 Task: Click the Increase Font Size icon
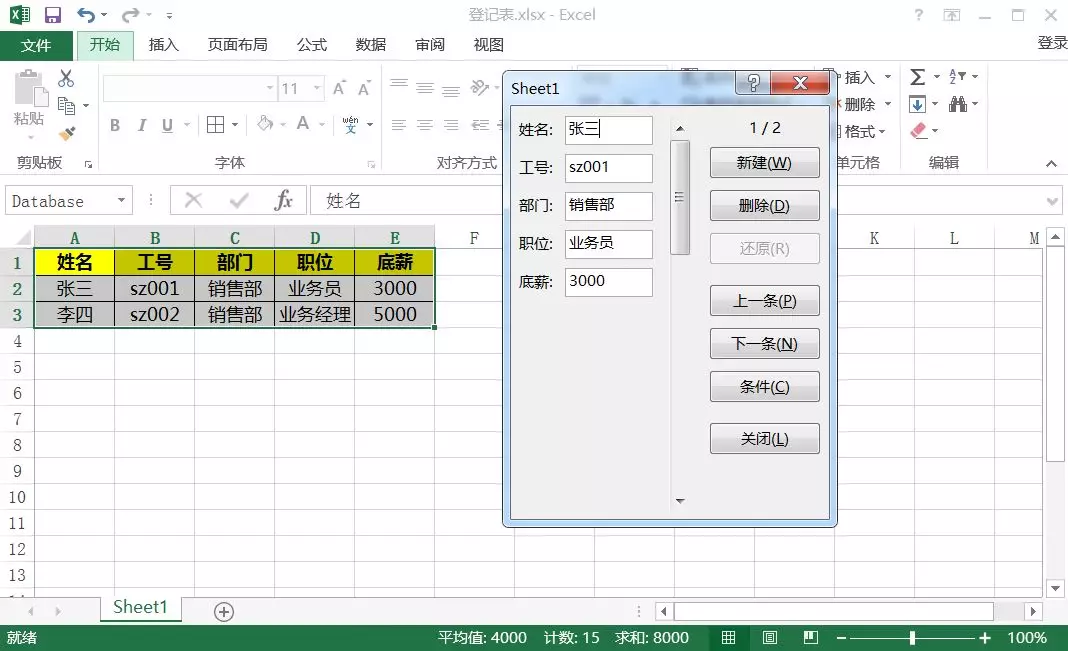(339, 88)
